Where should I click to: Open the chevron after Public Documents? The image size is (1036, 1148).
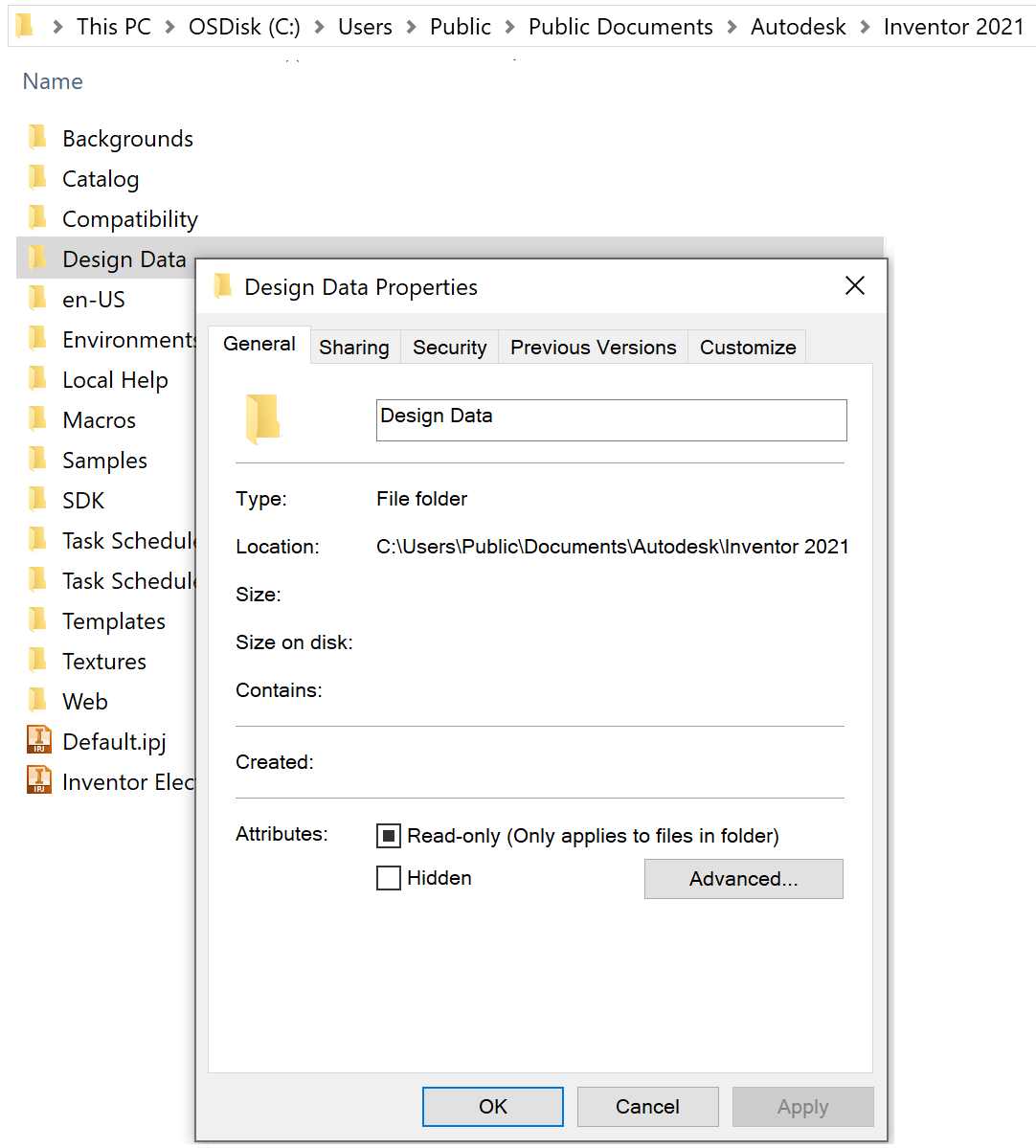tap(732, 26)
